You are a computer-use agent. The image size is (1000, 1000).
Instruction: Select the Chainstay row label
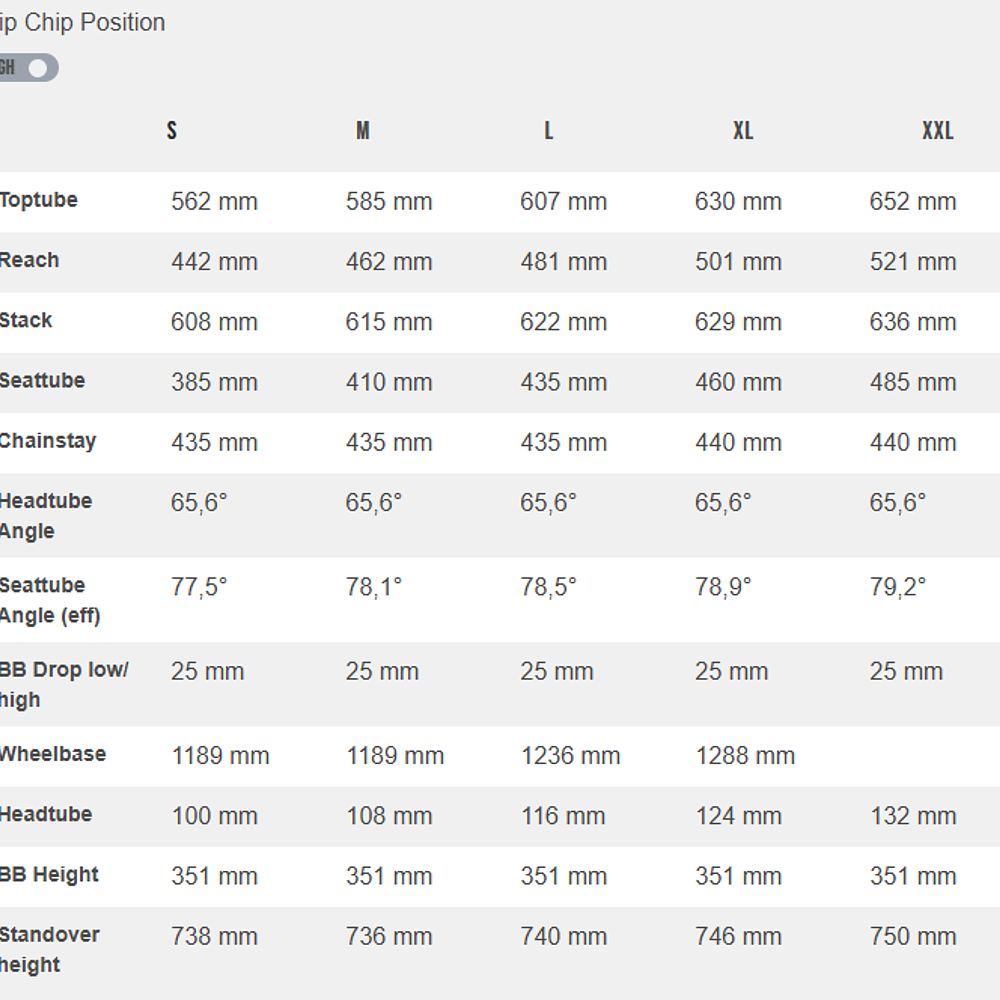pos(48,441)
